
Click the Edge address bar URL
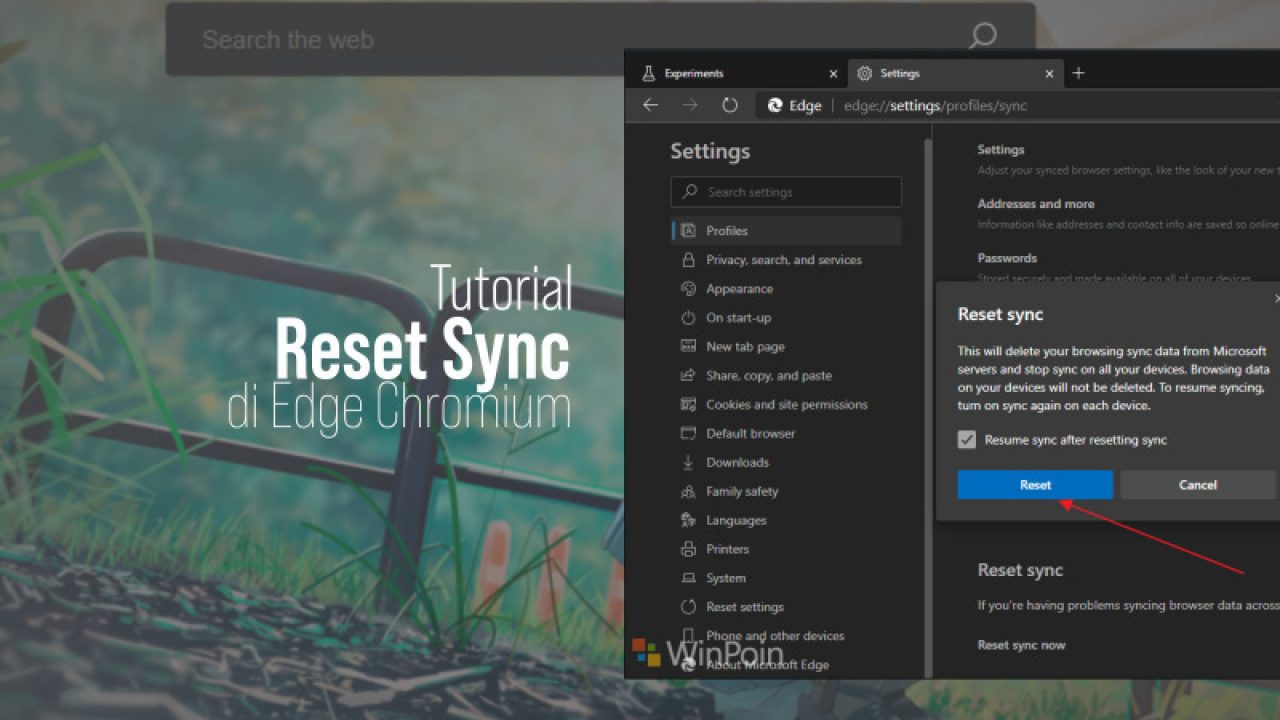tap(935, 106)
